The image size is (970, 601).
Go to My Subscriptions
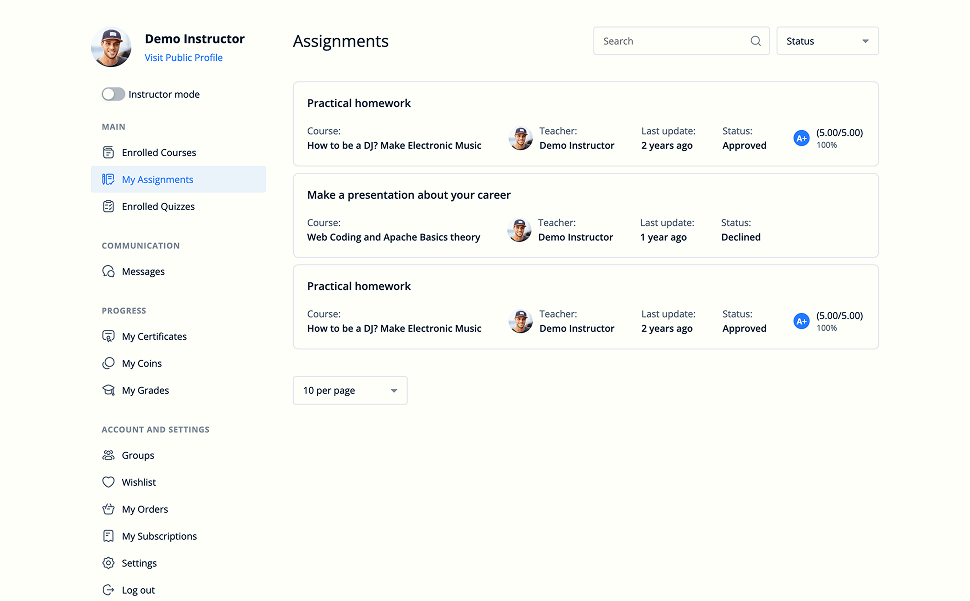159,537
